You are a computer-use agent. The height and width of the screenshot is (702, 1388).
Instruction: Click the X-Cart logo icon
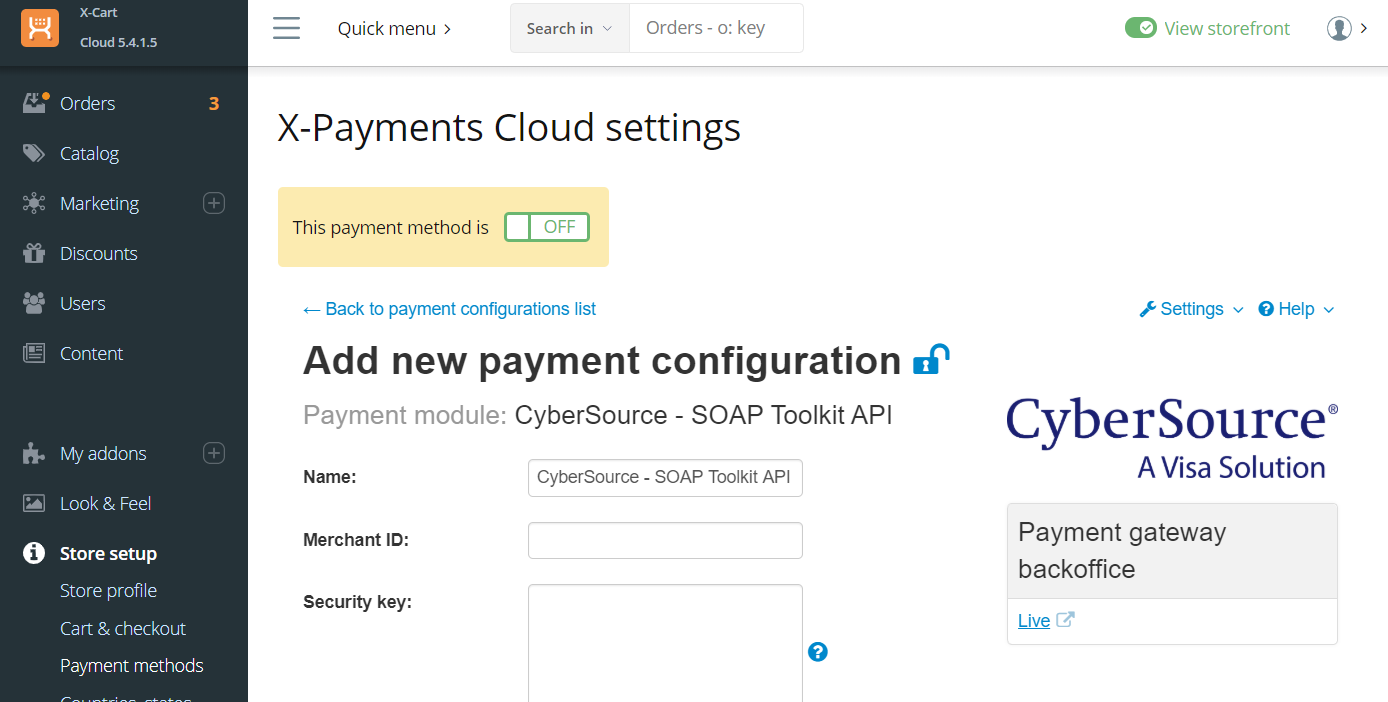pyautogui.click(x=40, y=28)
